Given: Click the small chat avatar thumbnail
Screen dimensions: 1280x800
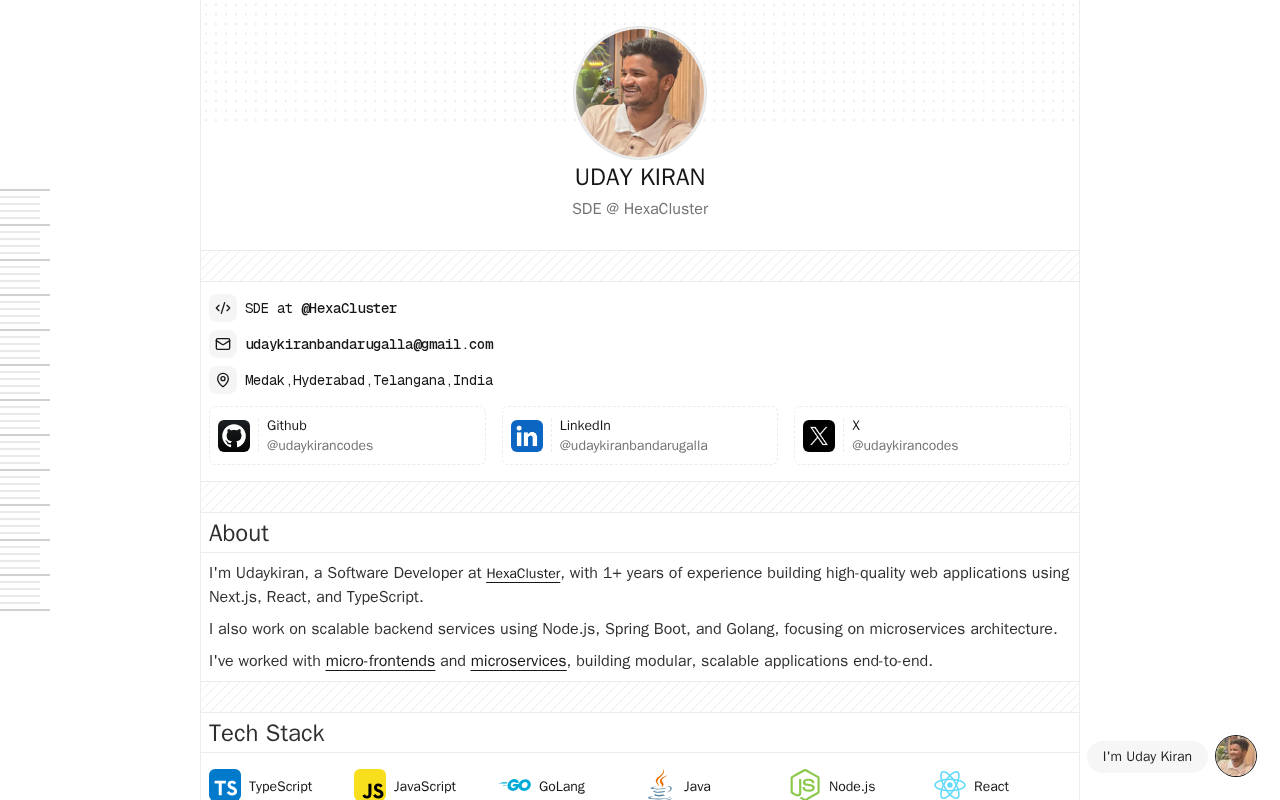Looking at the screenshot, I should pyautogui.click(x=1236, y=756).
